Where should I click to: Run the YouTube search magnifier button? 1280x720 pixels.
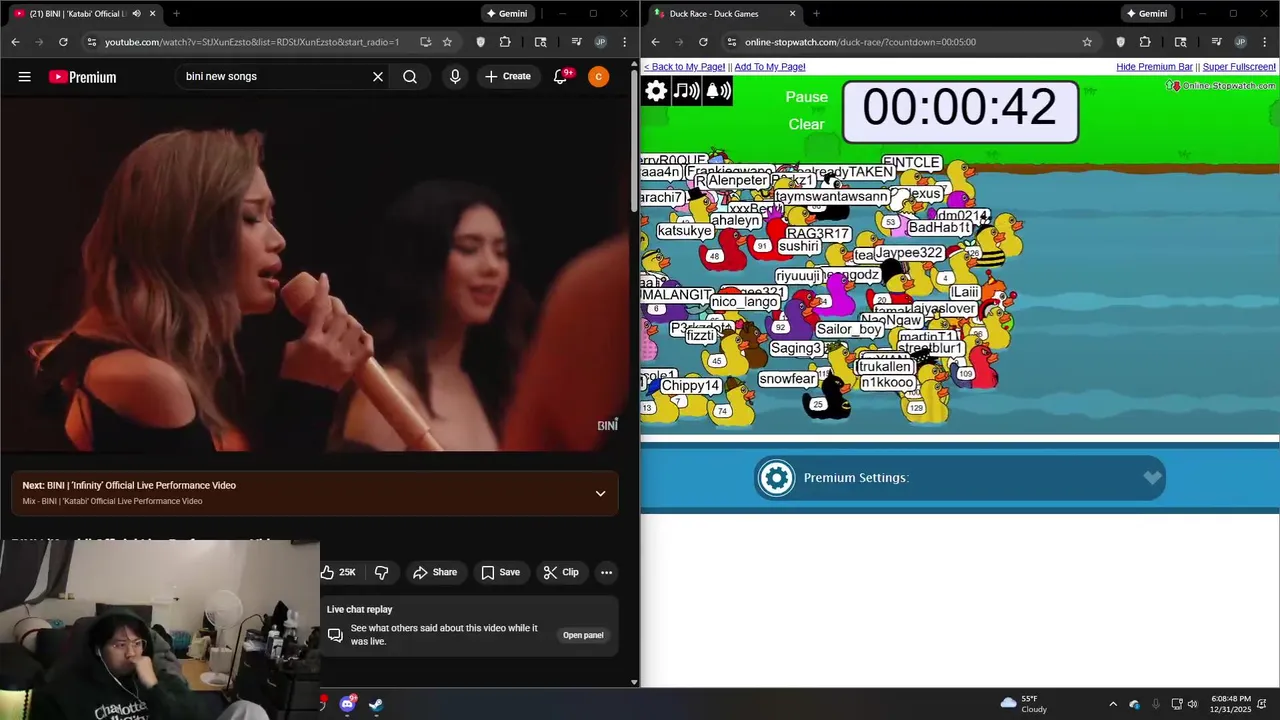[410, 77]
